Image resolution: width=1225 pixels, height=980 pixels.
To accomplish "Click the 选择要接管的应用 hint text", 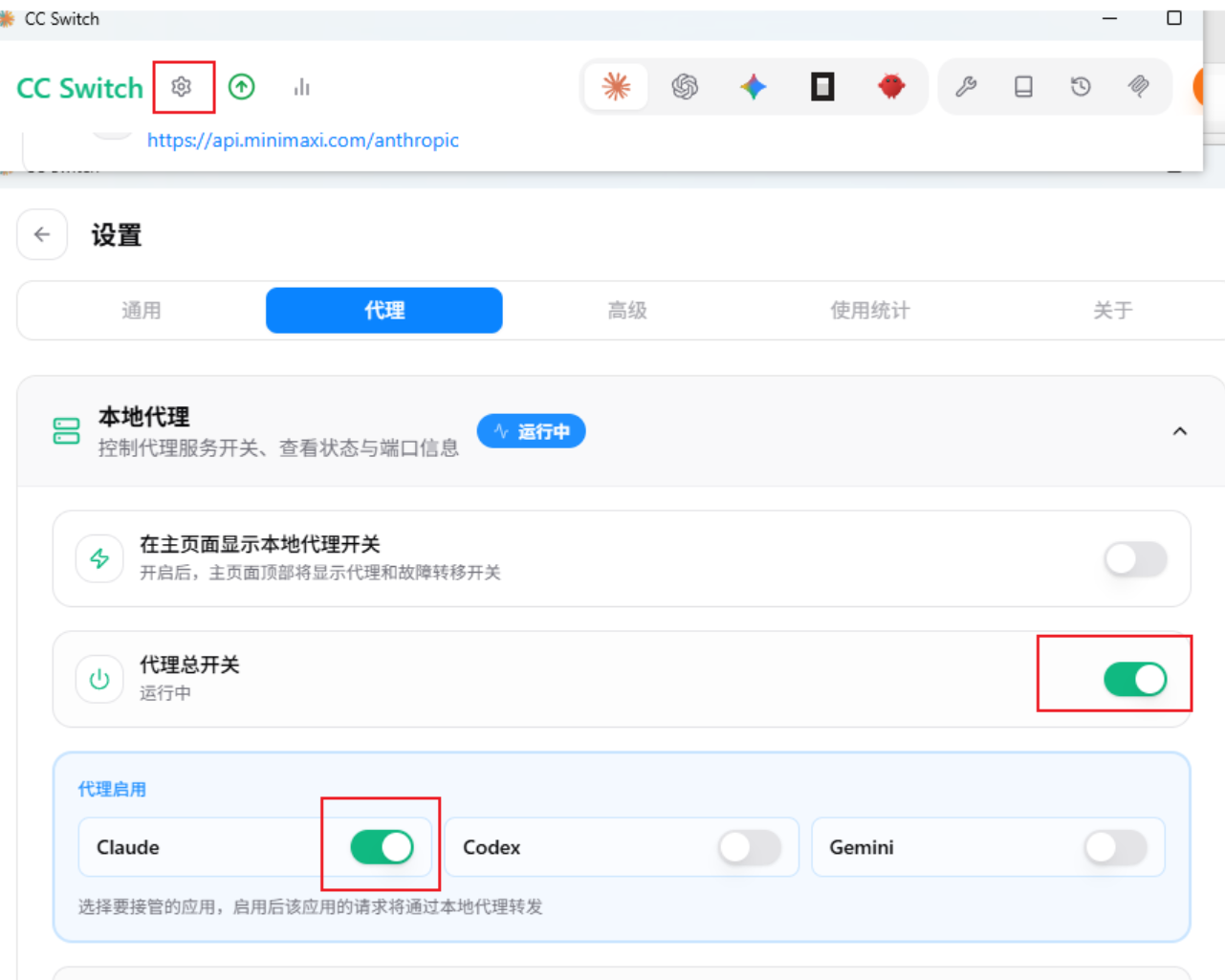I will [x=310, y=907].
